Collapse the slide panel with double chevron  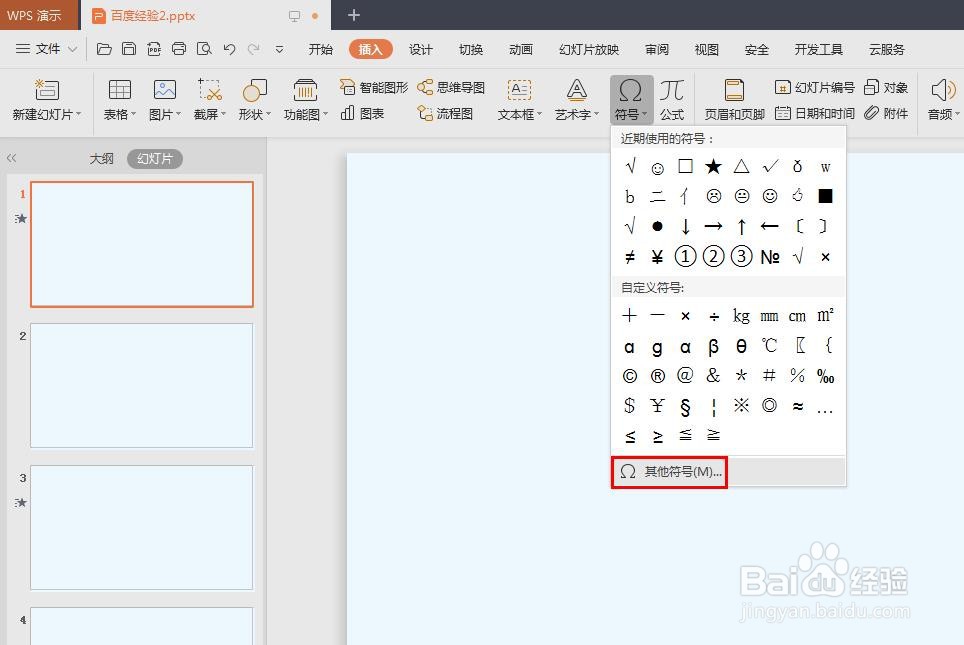coord(11,159)
